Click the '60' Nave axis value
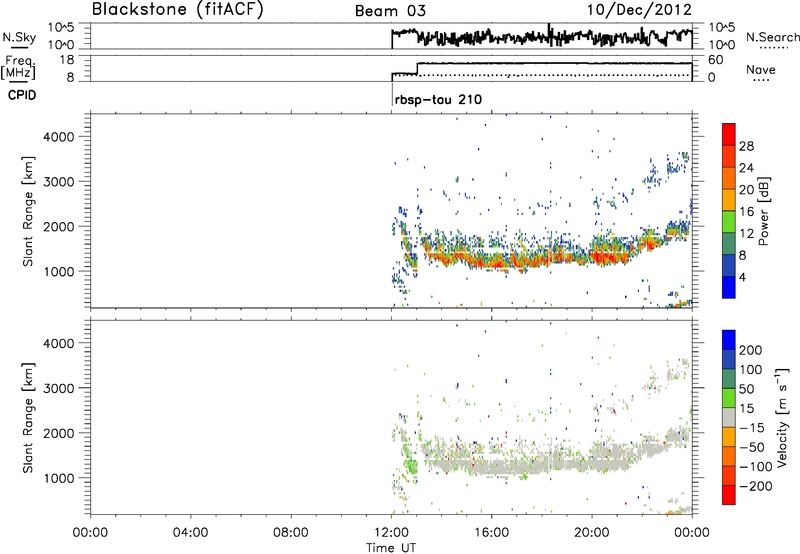This screenshot has width=800, height=554. point(716,60)
